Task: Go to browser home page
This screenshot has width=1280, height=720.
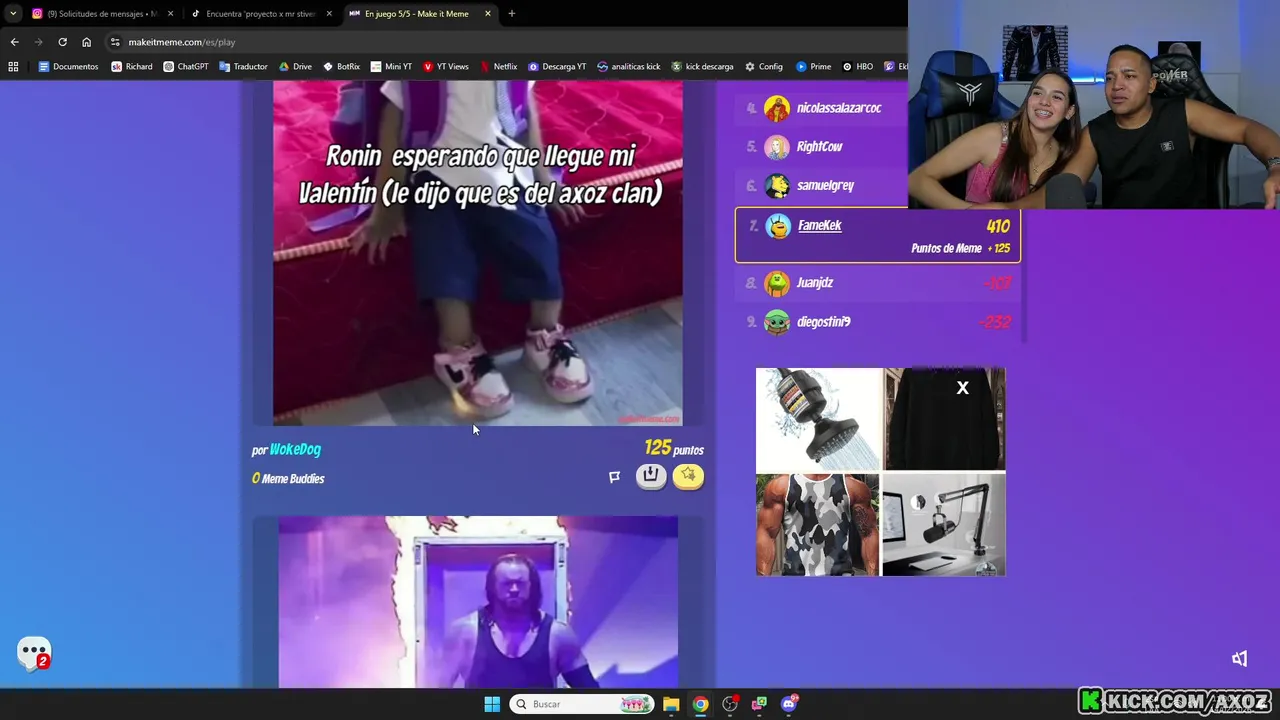Action: click(86, 42)
